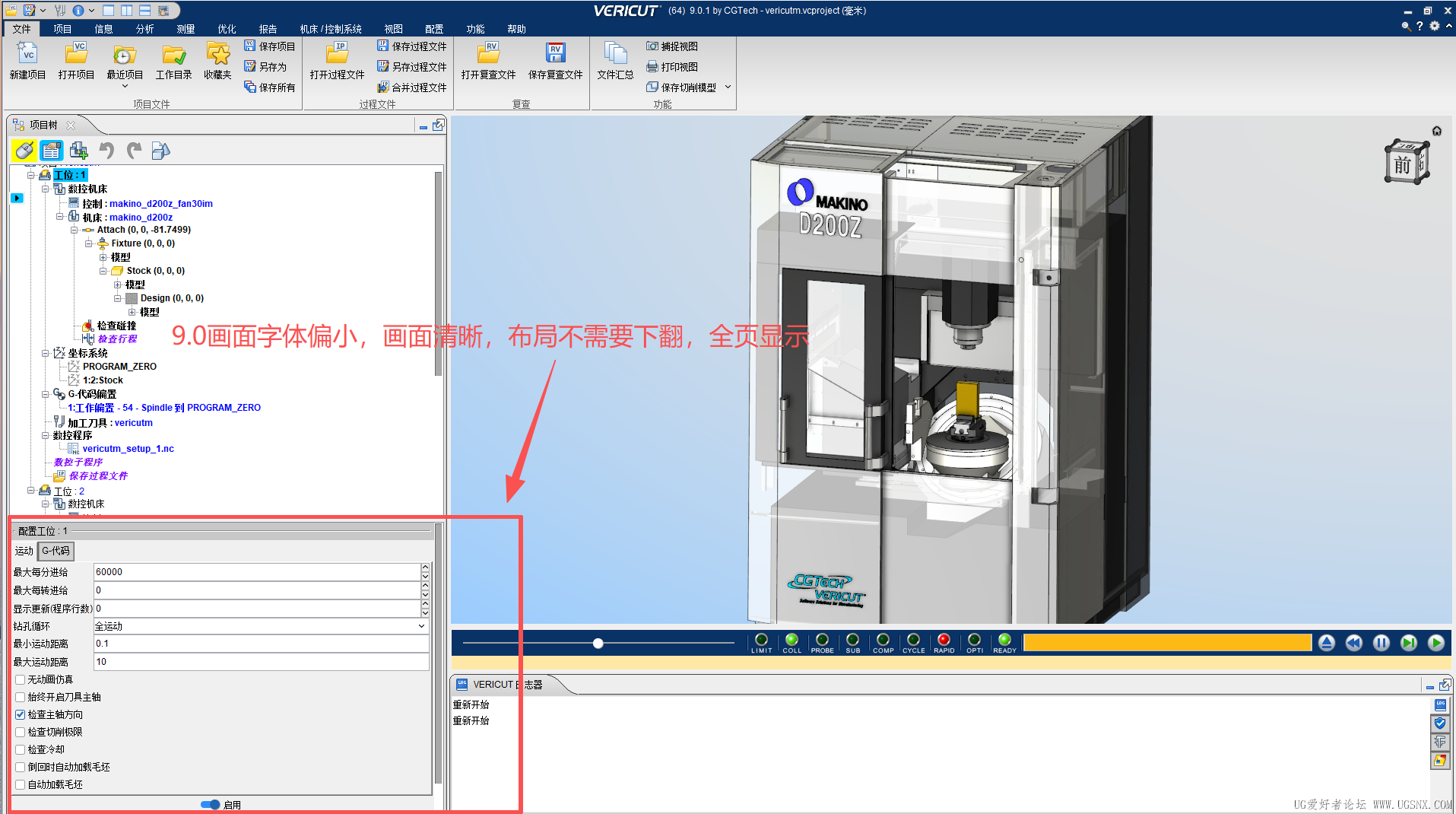Expand the 最近项目 dropdown arrow
This screenshot has height=814, width=1456.
coord(125,86)
